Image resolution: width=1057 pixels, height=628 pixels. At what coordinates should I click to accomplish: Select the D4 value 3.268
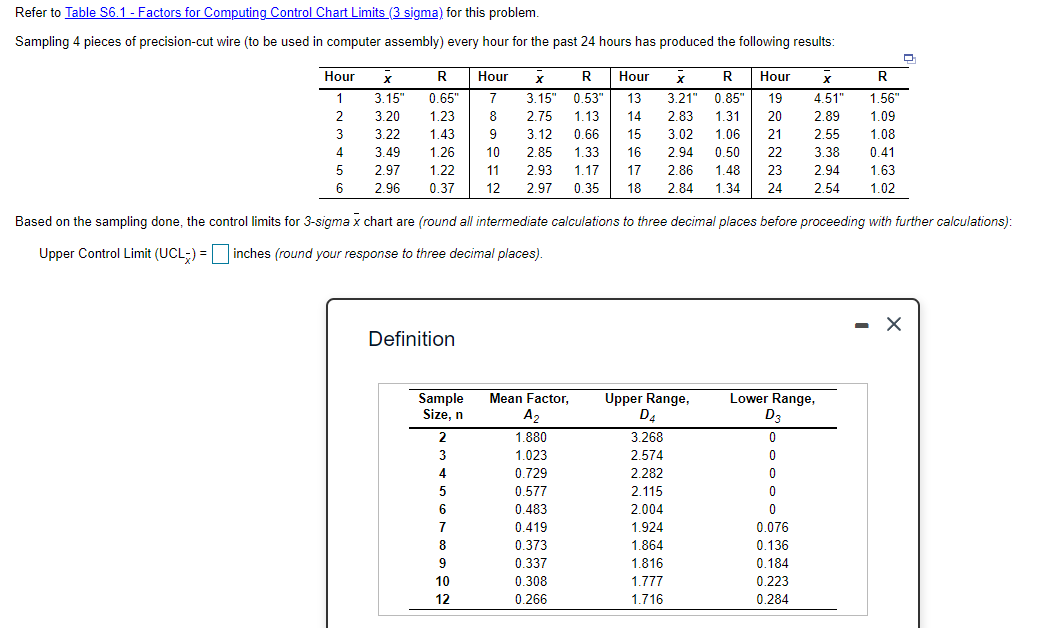[x=647, y=437]
